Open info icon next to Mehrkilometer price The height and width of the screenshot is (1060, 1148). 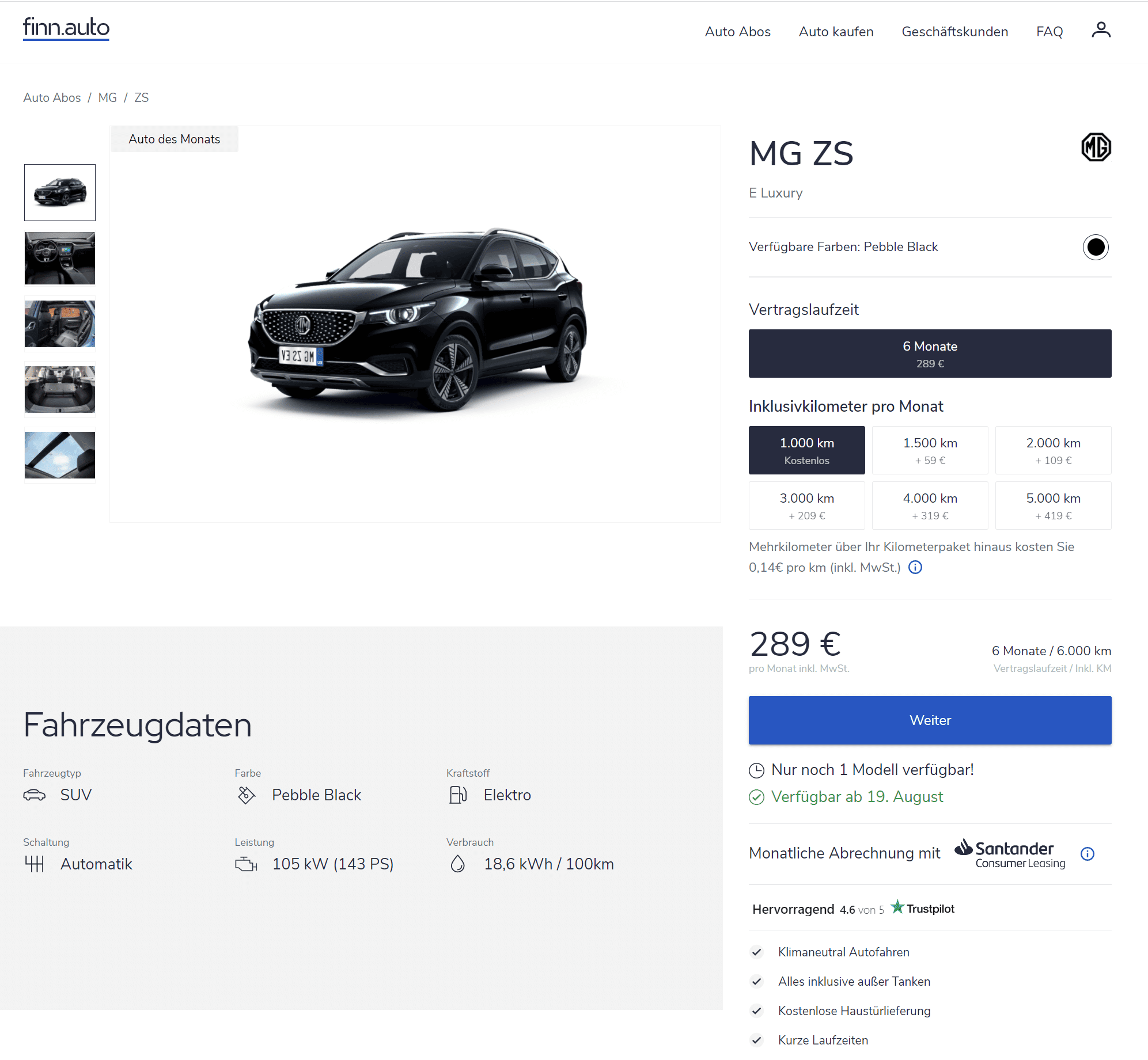pyautogui.click(x=915, y=568)
